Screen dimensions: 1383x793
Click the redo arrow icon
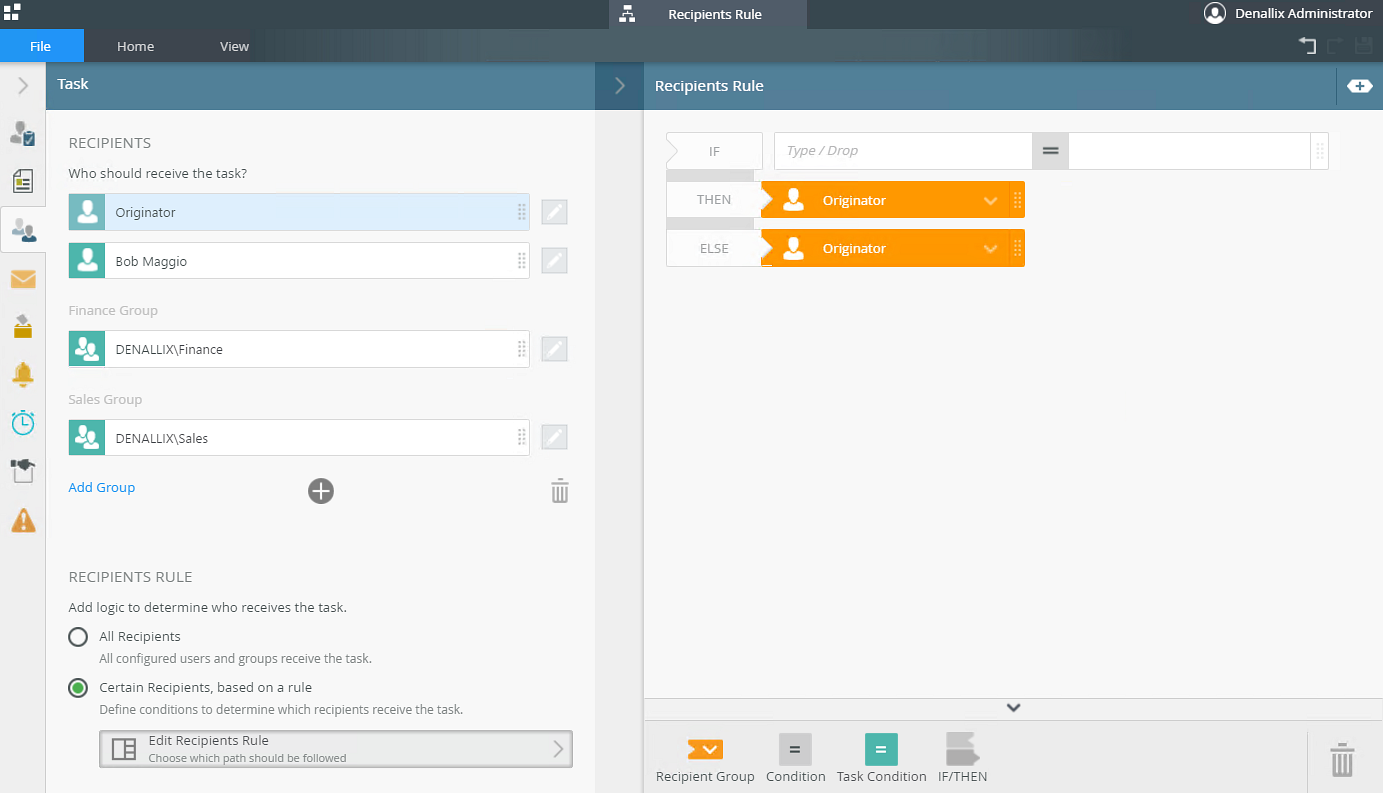[1335, 45]
